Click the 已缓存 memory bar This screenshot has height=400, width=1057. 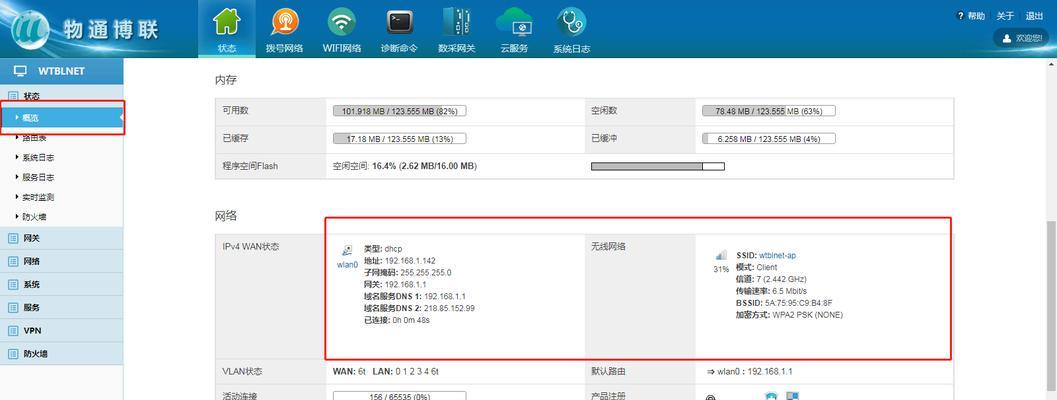click(399, 138)
